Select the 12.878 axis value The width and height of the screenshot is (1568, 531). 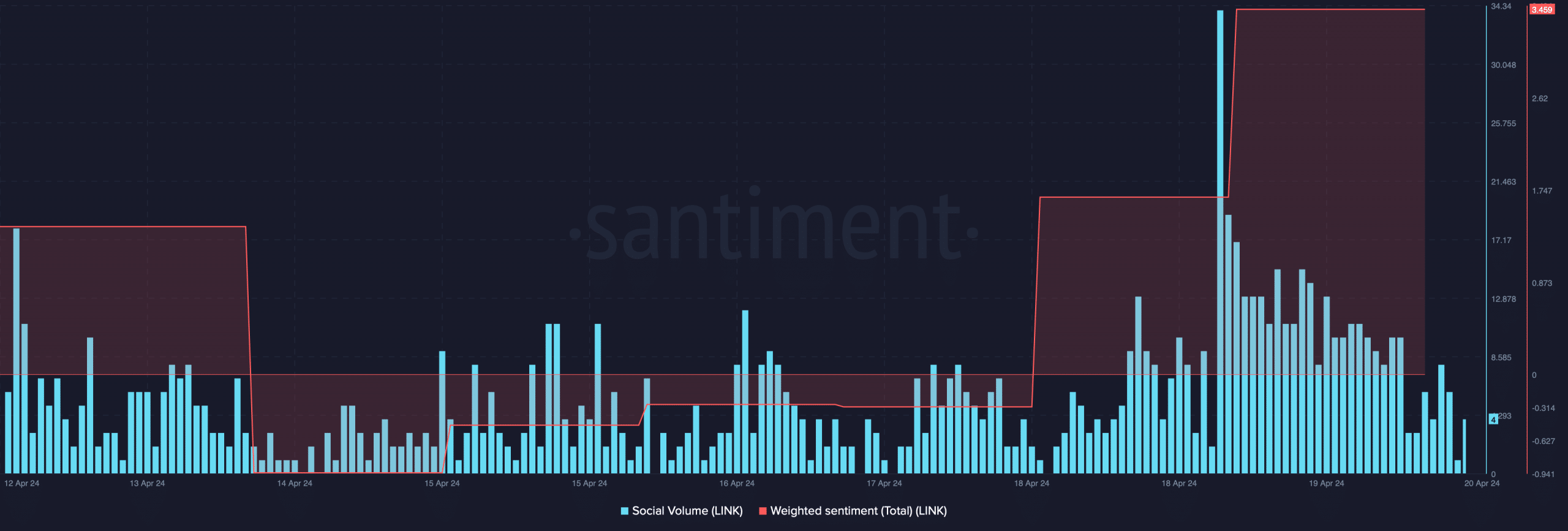1503,299
